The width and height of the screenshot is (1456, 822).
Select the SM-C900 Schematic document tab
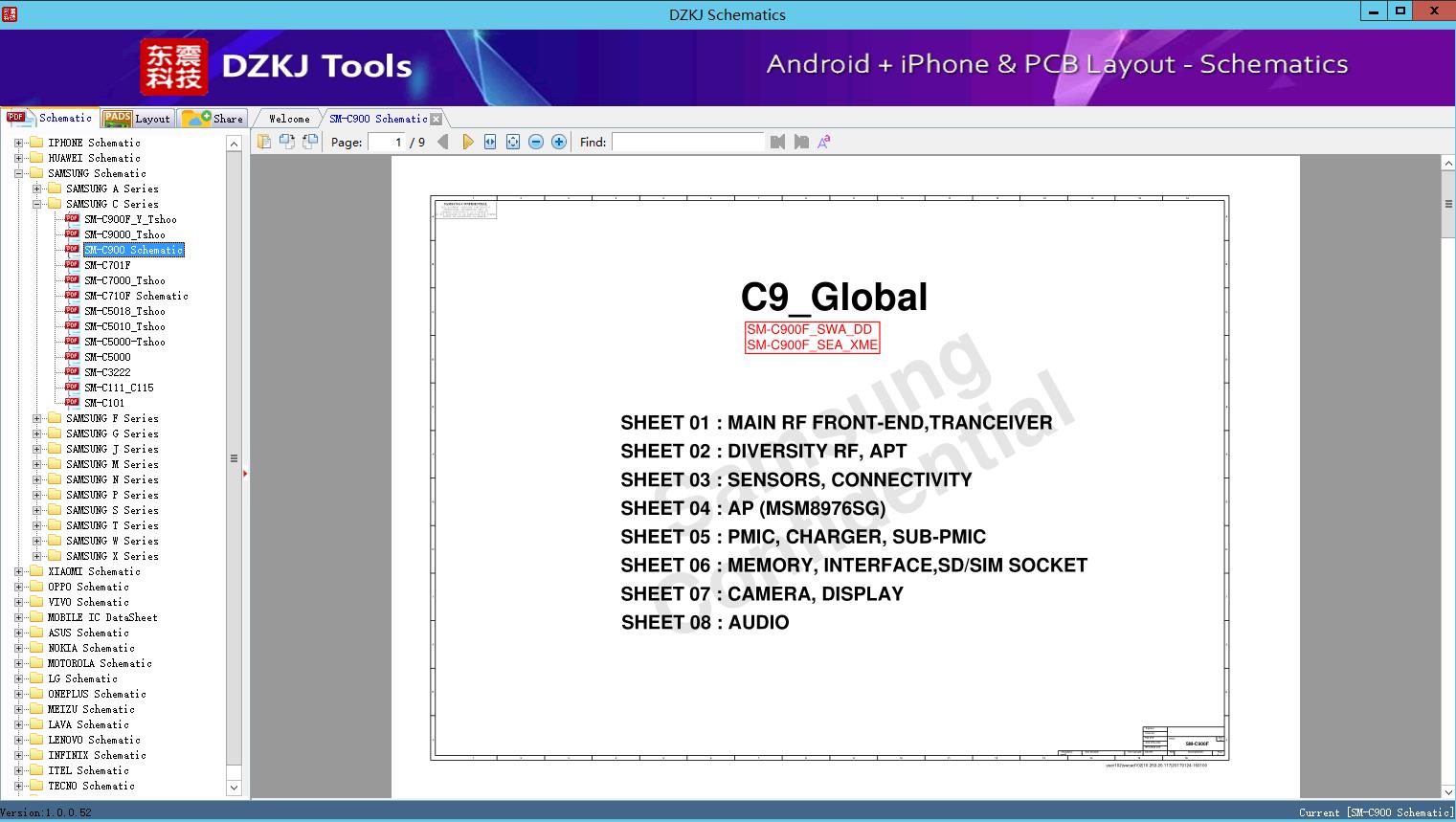click(378, 119)
